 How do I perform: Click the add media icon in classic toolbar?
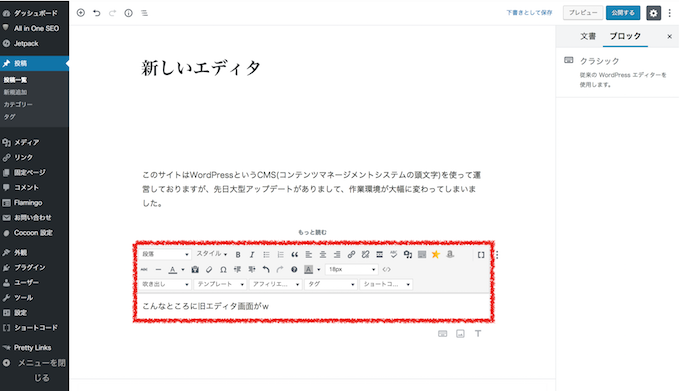pyautogui.click(x=408, y=254)
